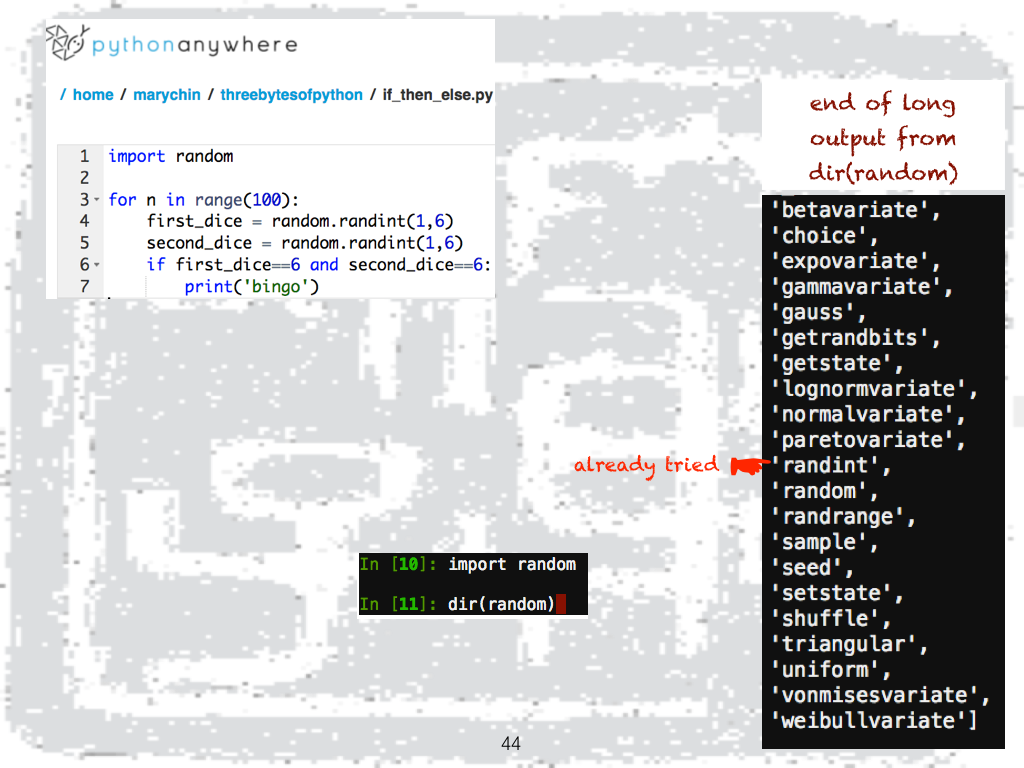
Task: Click the red pointing hand icon
Action: pyautogui.click(x=747, y=465)
